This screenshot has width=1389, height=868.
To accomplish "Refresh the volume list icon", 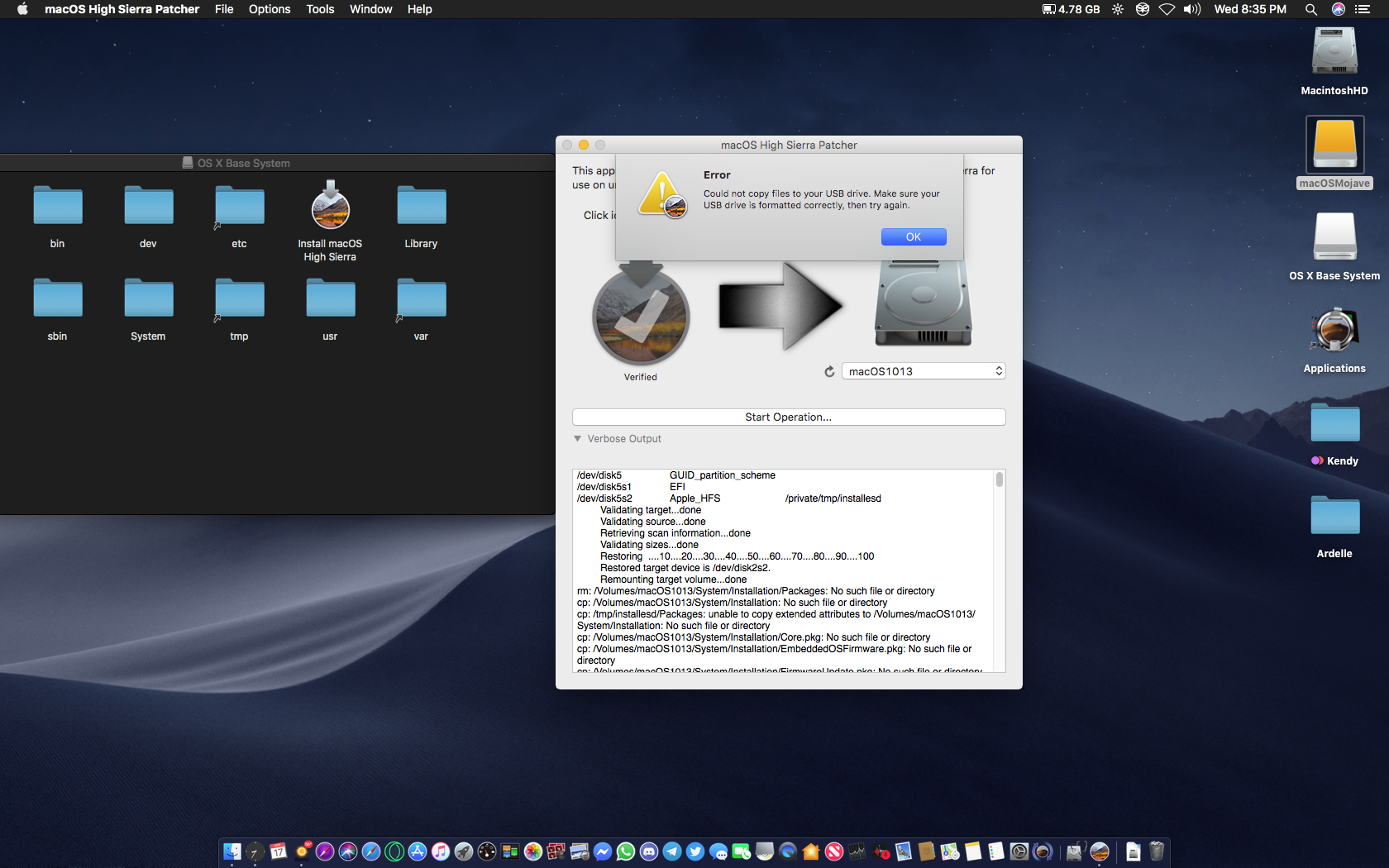I will pos(829,372).
